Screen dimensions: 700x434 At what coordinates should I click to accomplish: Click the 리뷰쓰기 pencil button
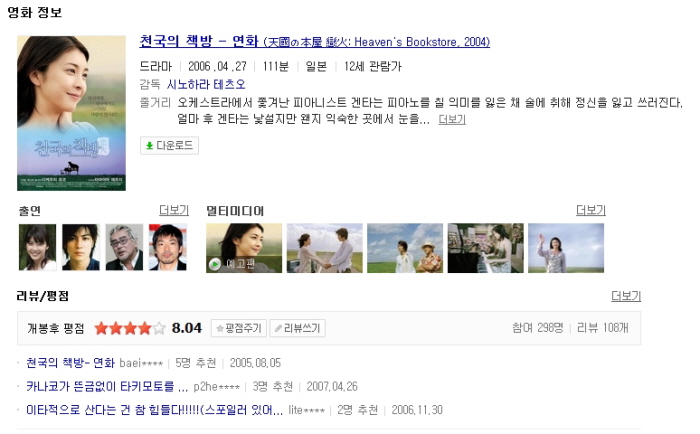click(x=297, y=328)
